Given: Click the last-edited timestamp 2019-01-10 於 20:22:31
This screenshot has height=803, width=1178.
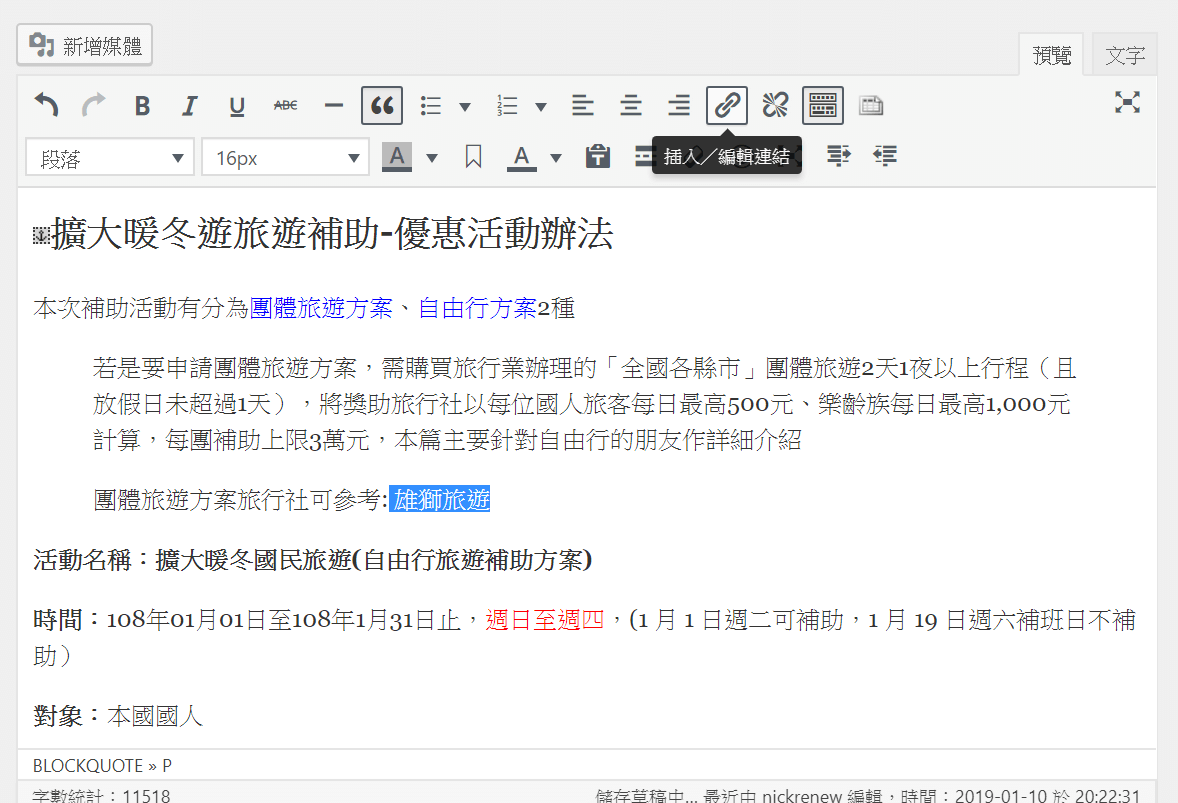Looking at the screenshot, I should (x=1047, y=795).
